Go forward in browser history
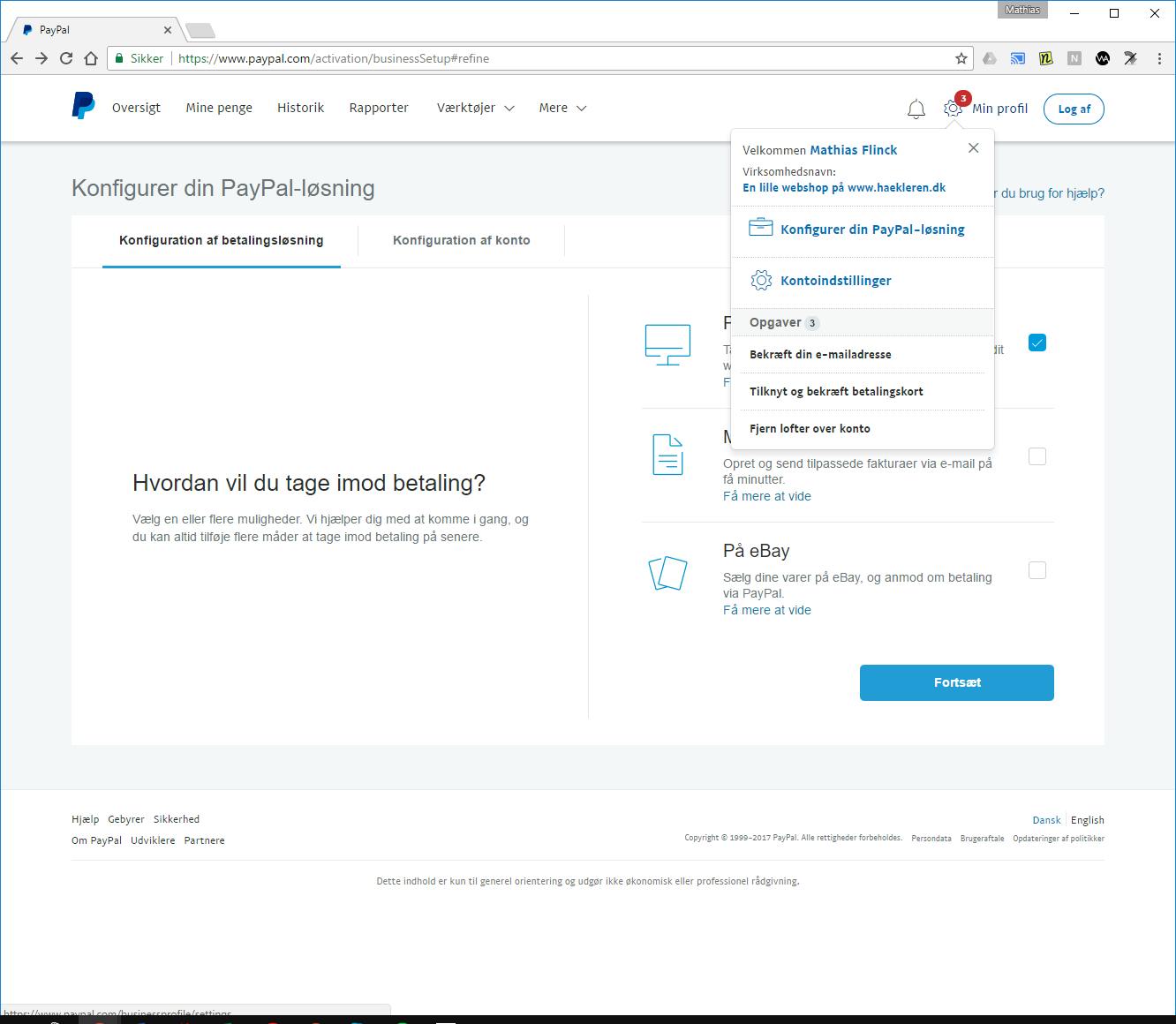 (x=41, y=58)
